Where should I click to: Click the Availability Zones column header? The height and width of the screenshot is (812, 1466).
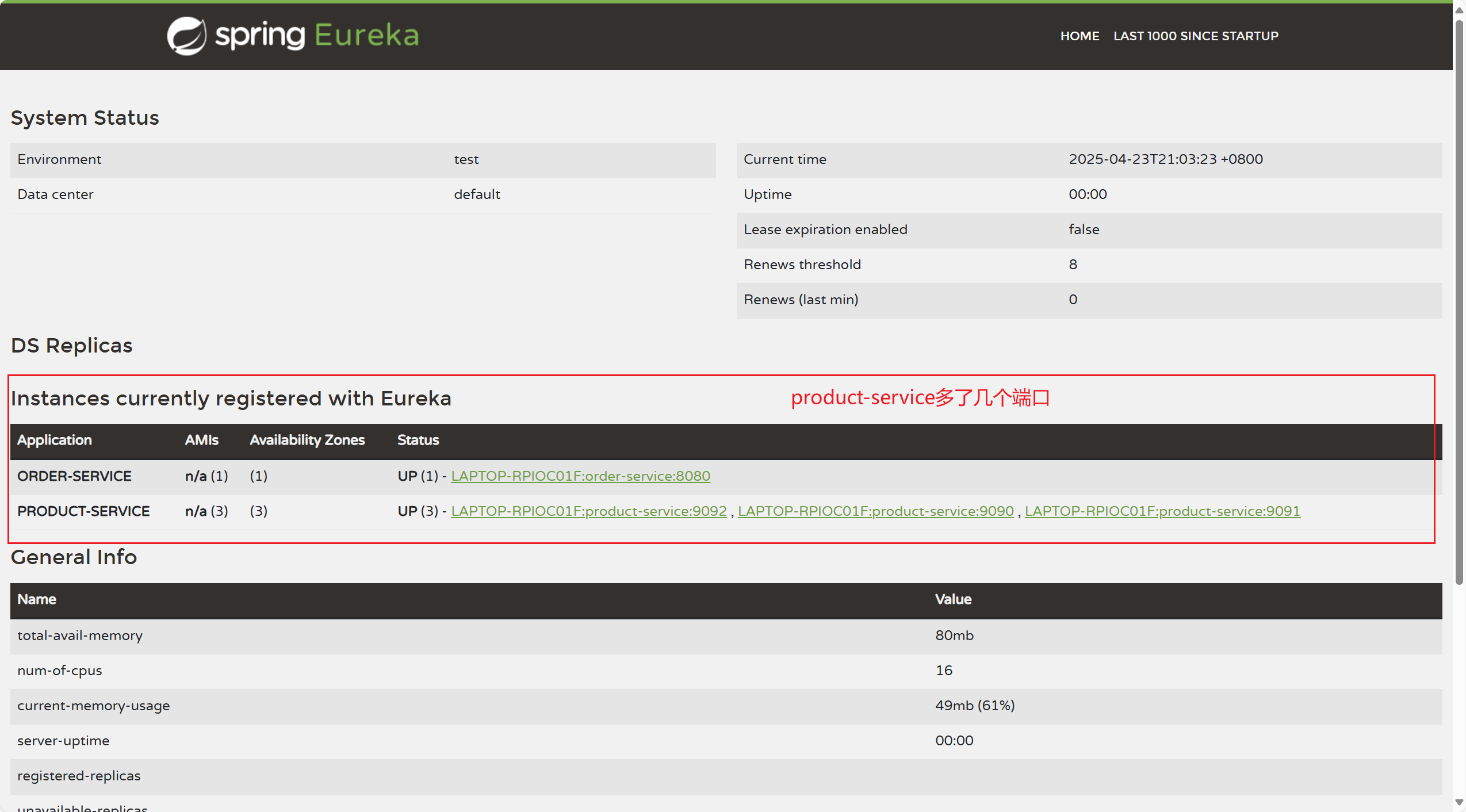pyautogui.click(x=307, y=440)
